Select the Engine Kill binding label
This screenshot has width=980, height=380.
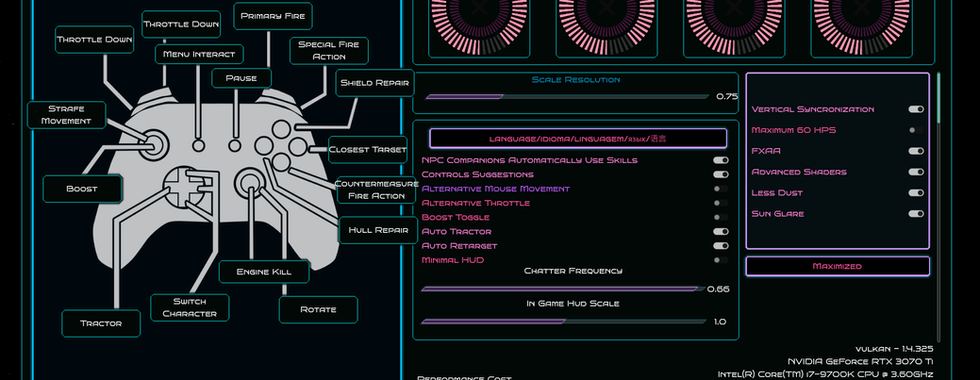pyautogui.click(x=264, y=271)
